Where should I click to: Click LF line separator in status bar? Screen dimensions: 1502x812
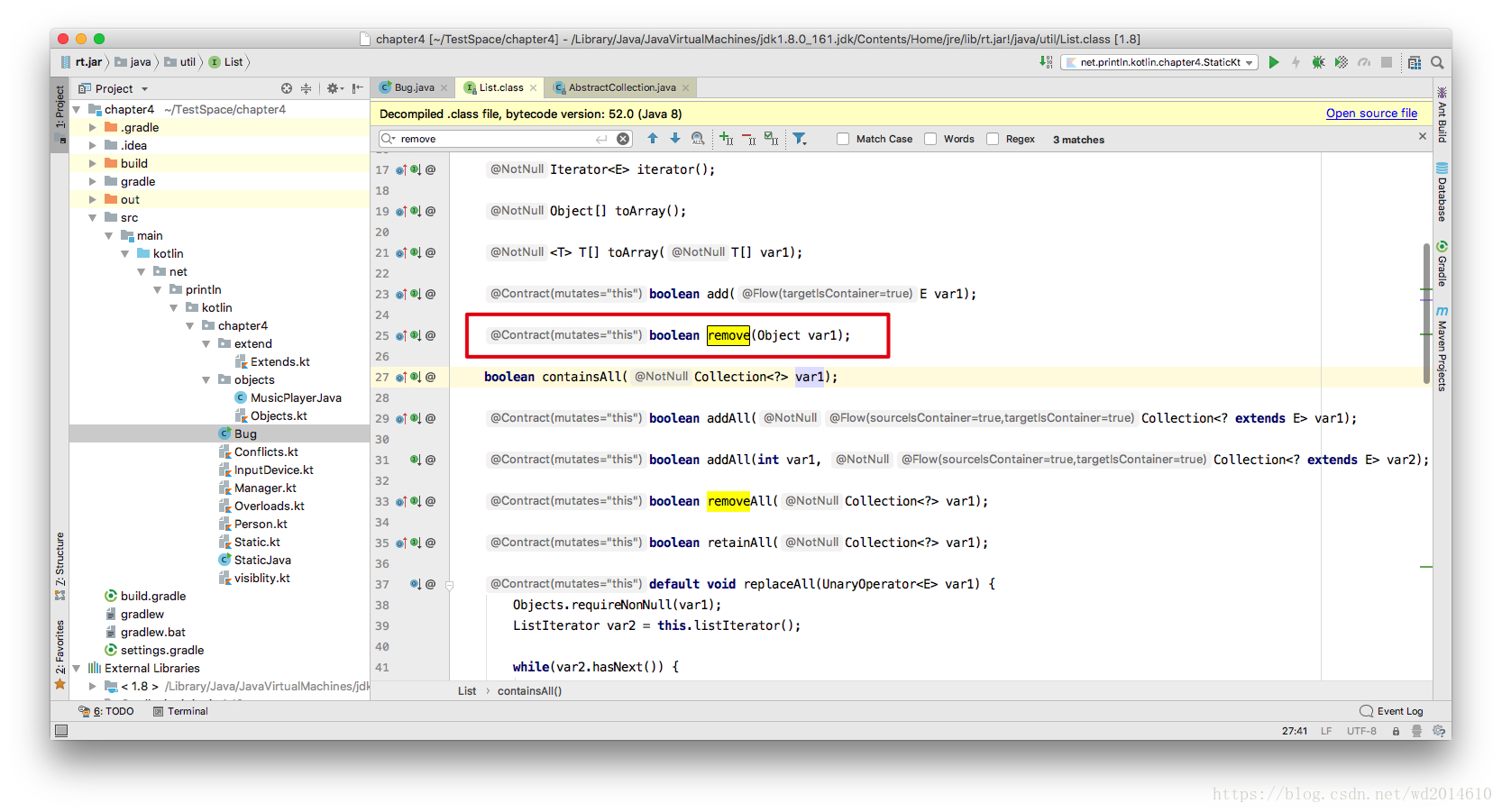pyautogui.click(x=1326, y=731)
